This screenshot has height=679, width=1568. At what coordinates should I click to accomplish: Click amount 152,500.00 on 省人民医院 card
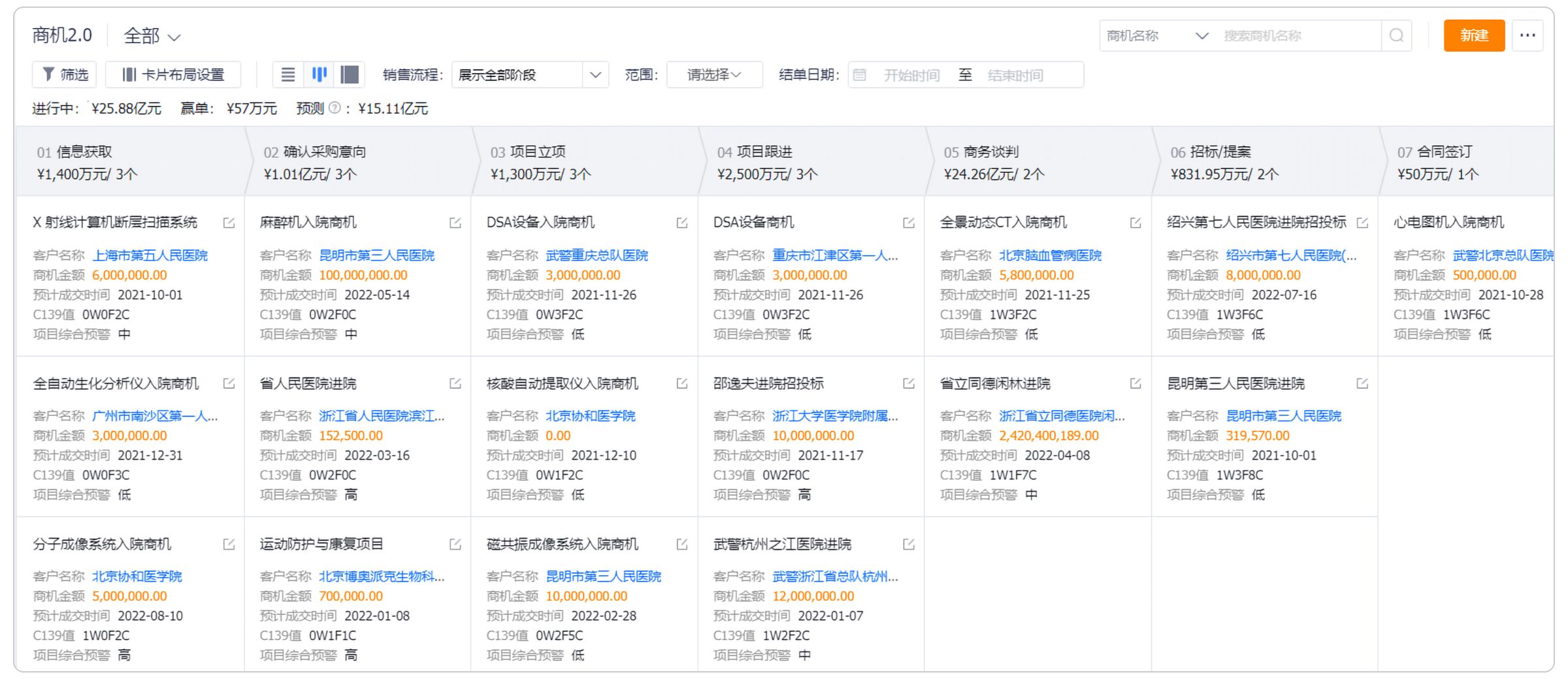click(351, 435)
